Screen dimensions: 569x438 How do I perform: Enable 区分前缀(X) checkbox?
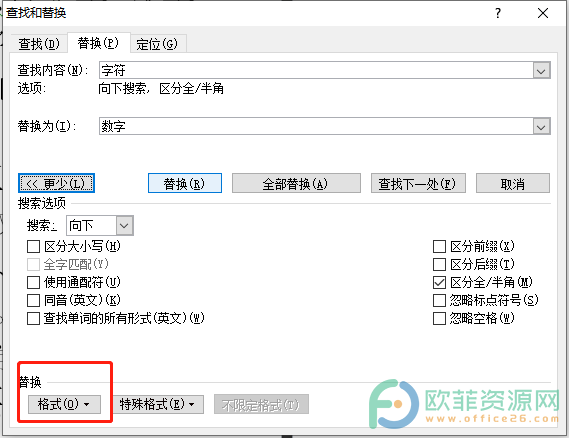pos(439,247)
